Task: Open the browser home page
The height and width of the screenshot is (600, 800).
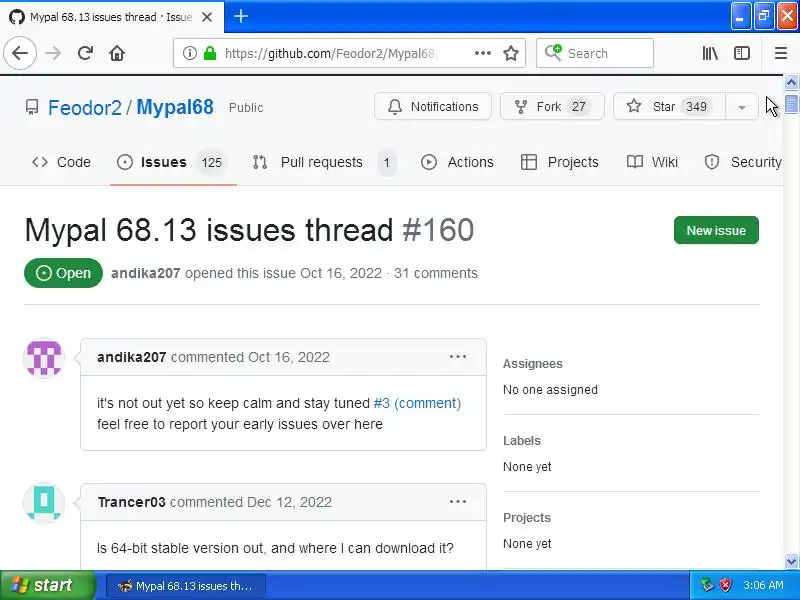Action: coord(117,53)
